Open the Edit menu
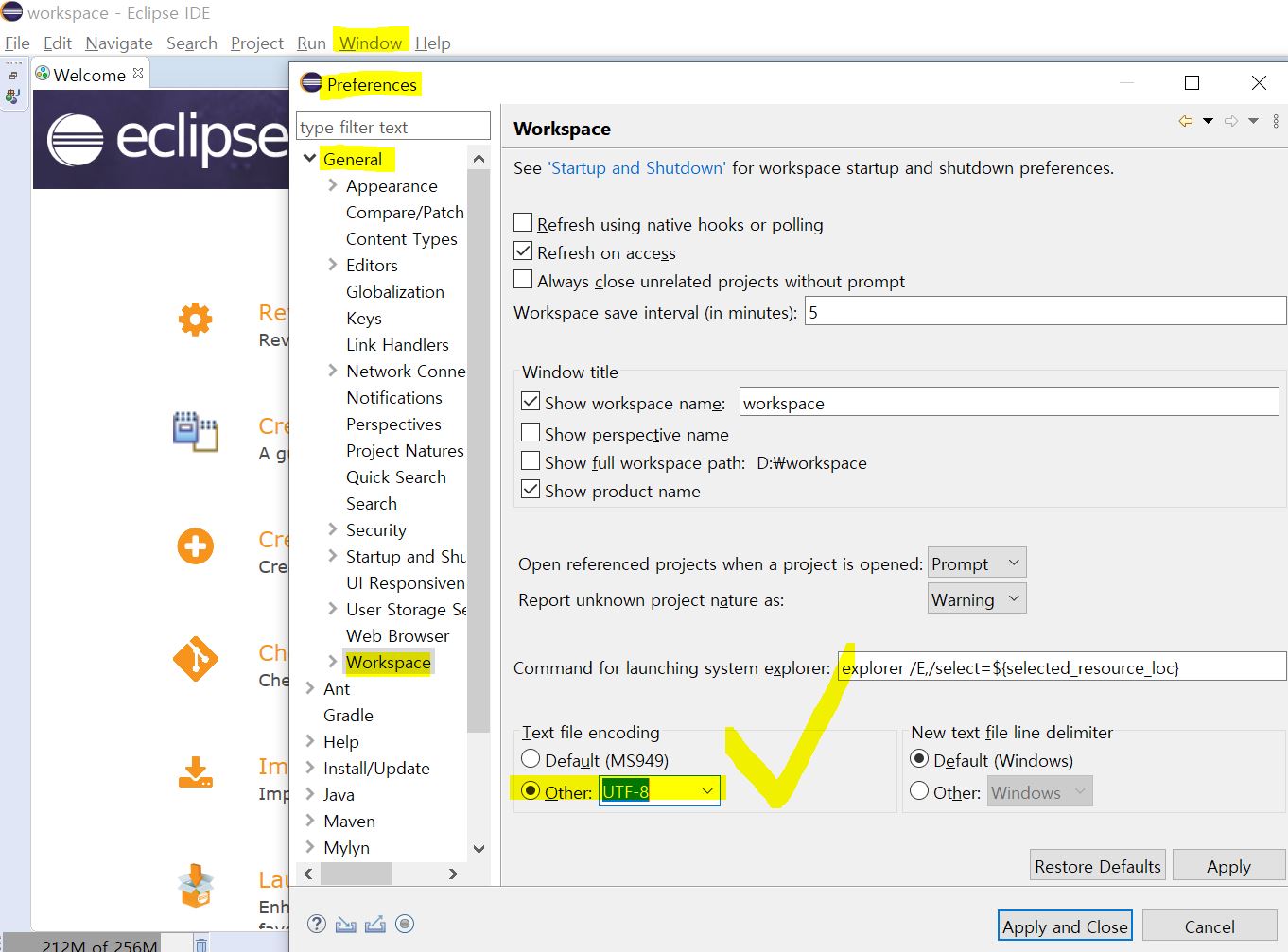This screenshot has width=1288, height=952. [58, 43]
